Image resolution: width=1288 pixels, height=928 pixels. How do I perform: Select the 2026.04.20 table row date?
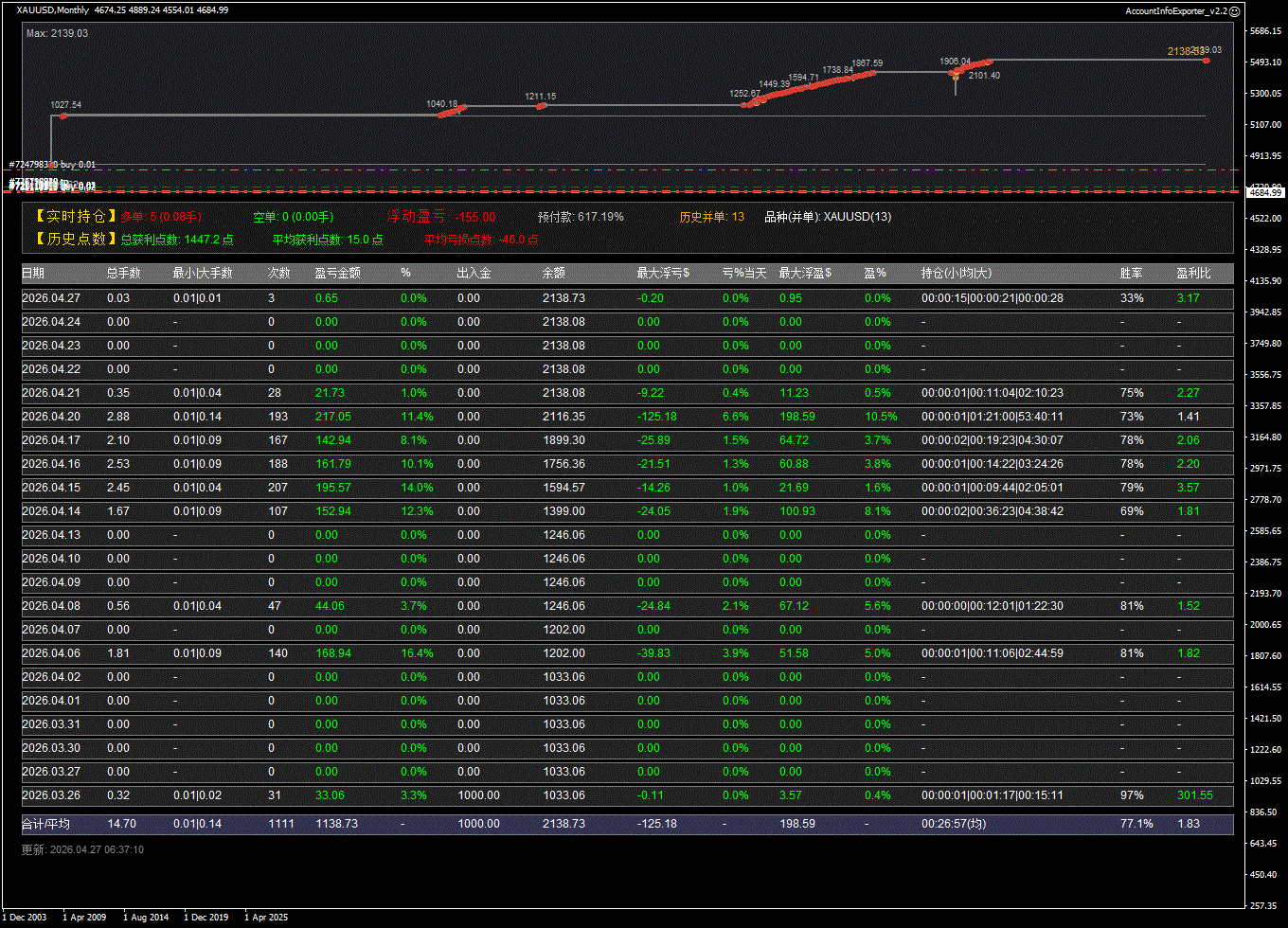[x=51, y=417]
